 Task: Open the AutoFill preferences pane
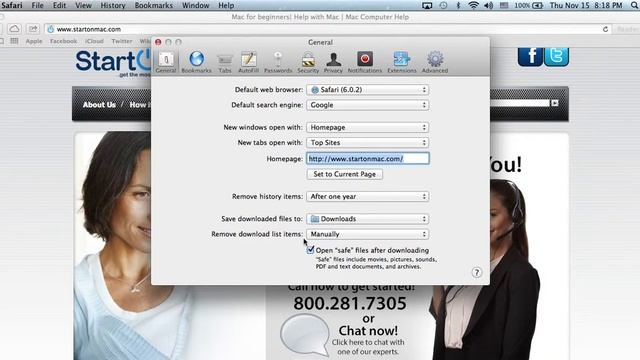(248, 62)
